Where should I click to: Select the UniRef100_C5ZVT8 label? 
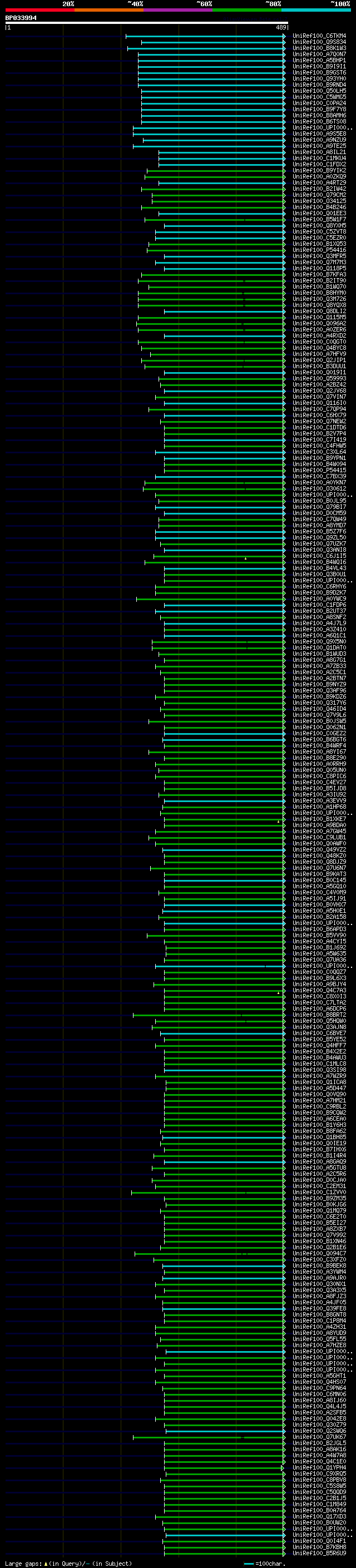[319, 231]
